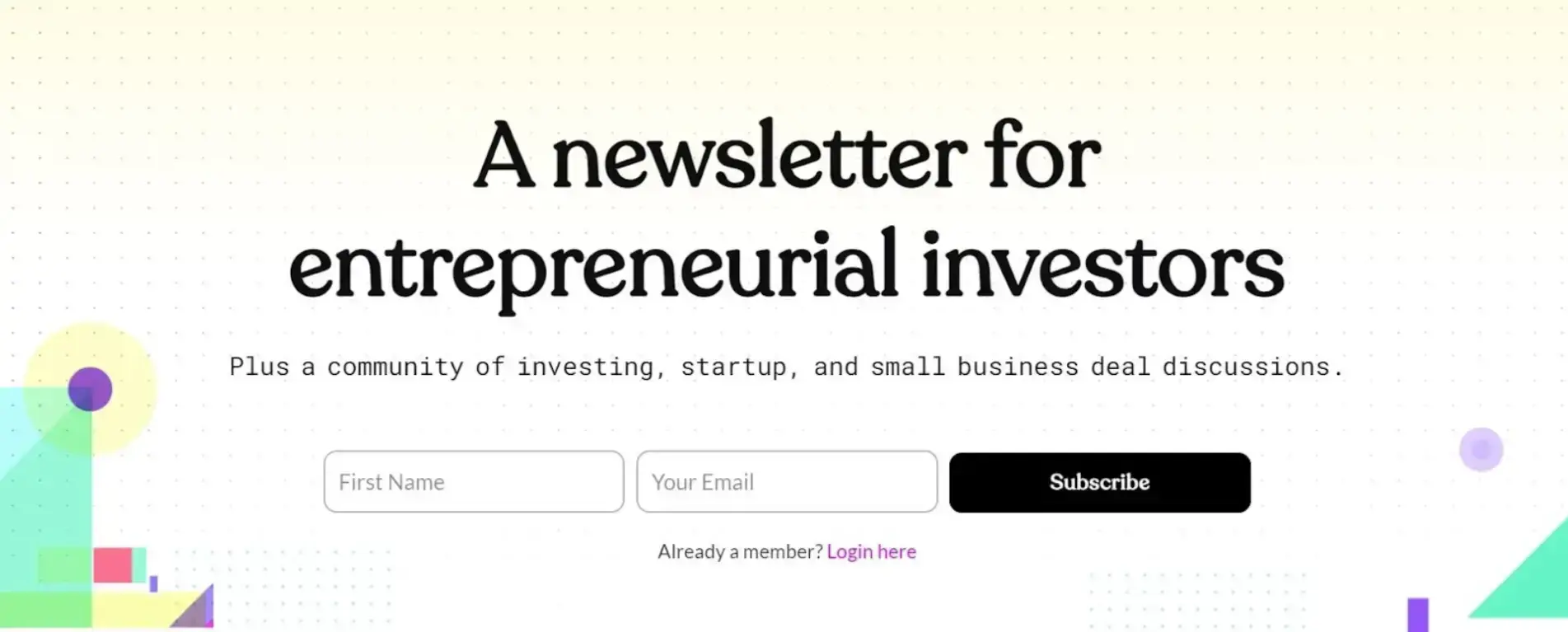Click the small purple circle on the left
The width and height of the screenshot is (1568, 632).
coord(91,389)
